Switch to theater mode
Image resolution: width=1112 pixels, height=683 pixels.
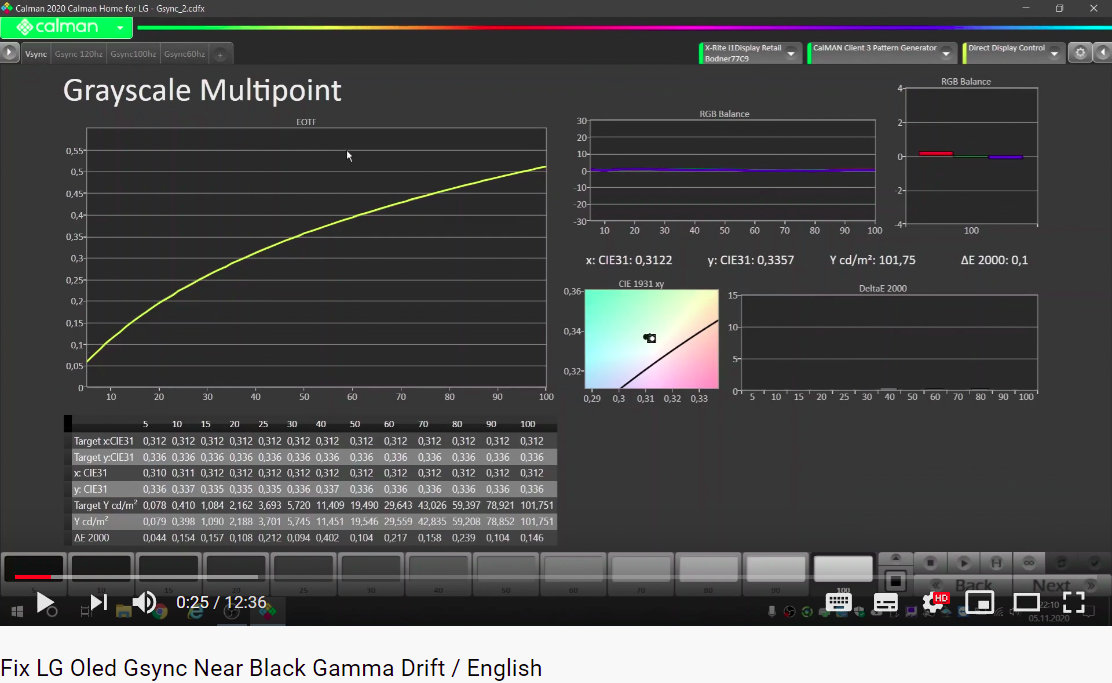point(1027,602)
